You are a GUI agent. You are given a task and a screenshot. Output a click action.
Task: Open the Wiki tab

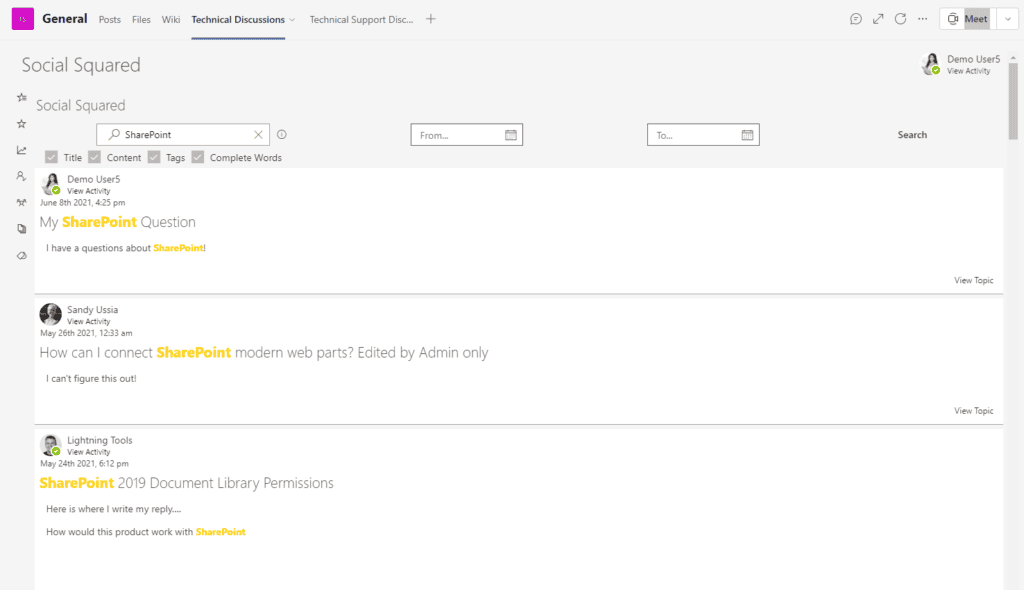[x=171, y=19]
